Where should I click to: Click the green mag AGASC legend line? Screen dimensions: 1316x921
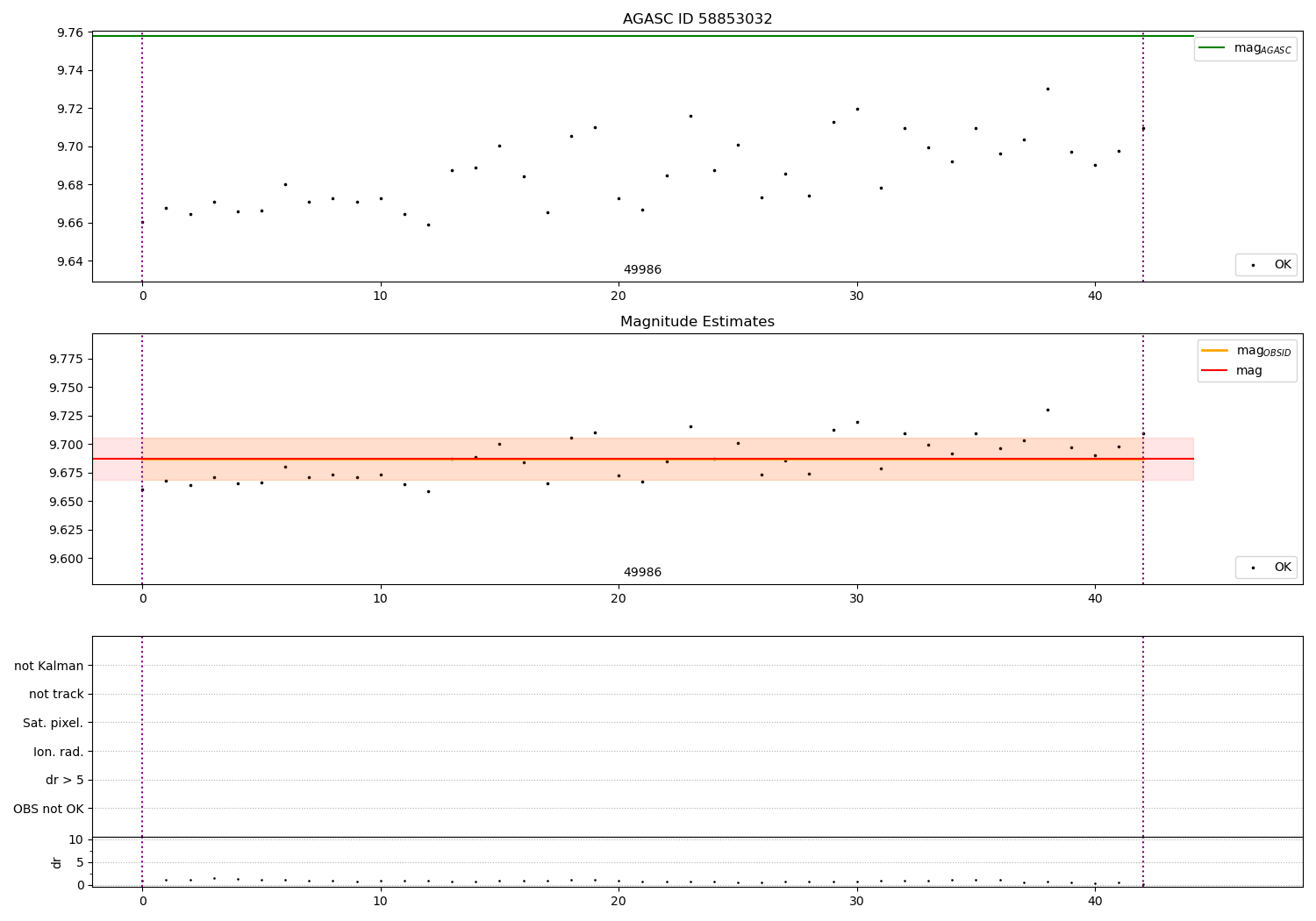pyautogui.click(x=1212, y=48)
